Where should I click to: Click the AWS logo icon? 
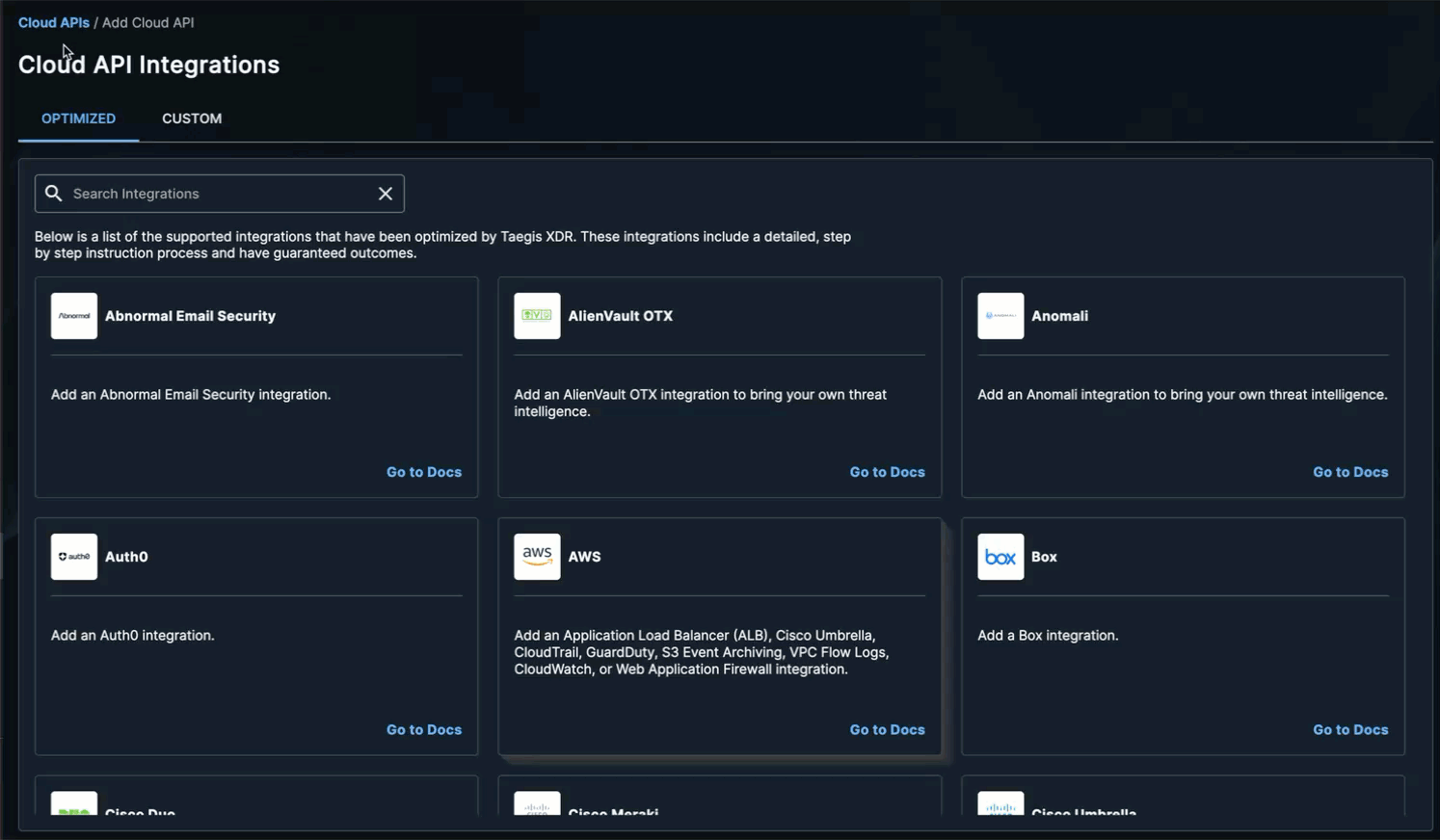pos(537,557)
